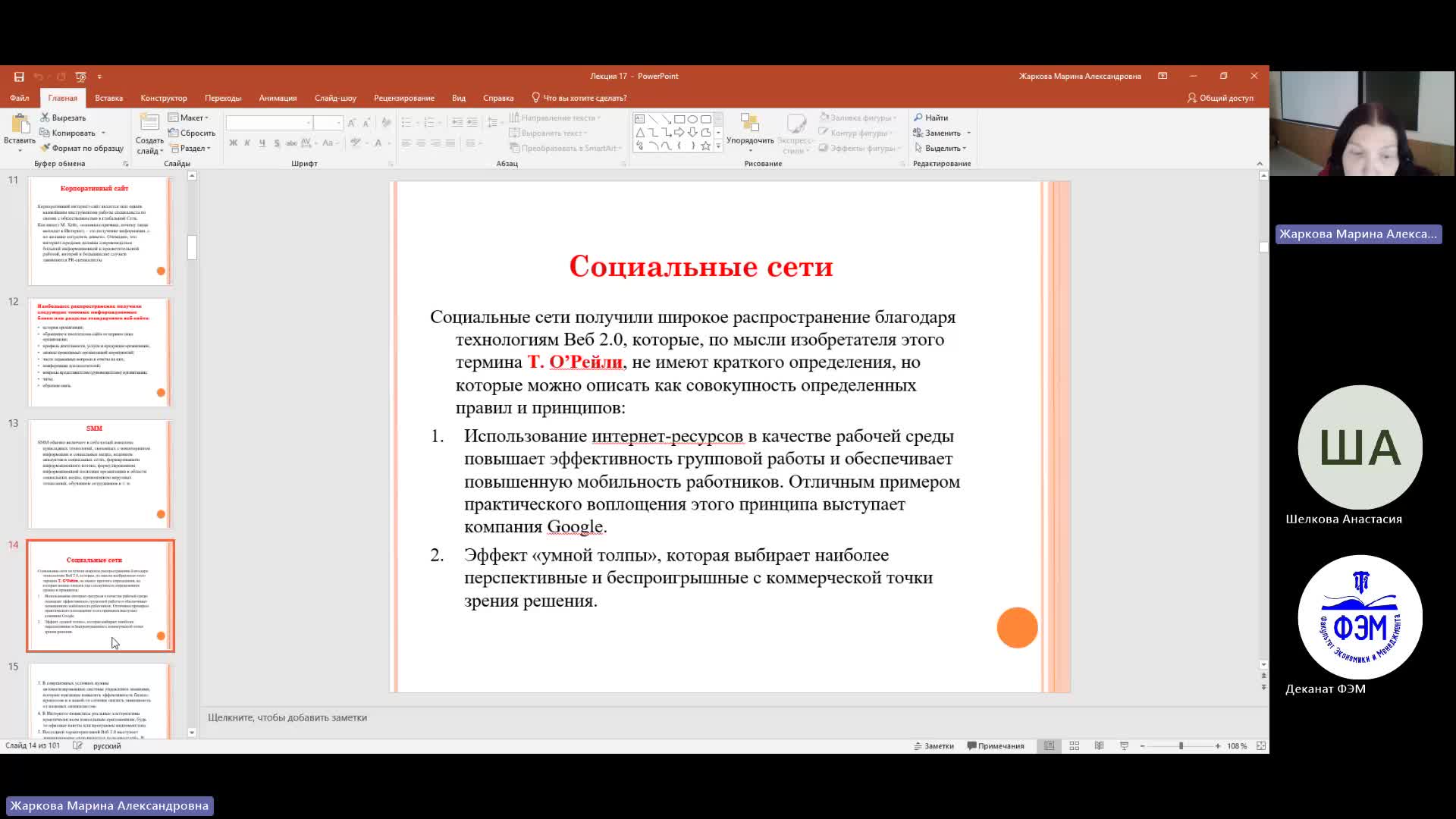Click the Reset (Сбросить) slide button
The width and height of the screenshot is (1456, 819).
pos(193,133)
